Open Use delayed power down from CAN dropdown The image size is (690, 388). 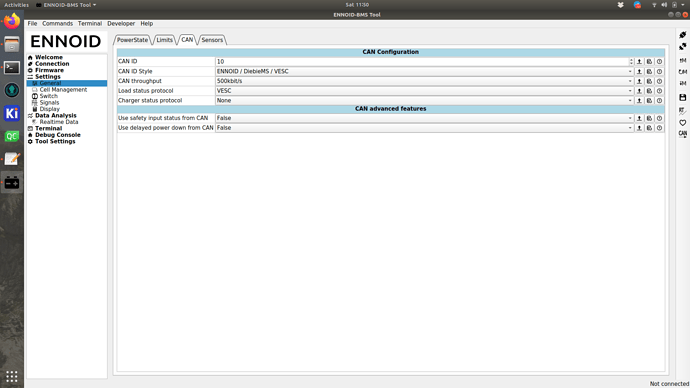pyautogui.click(x=425, y=128)
